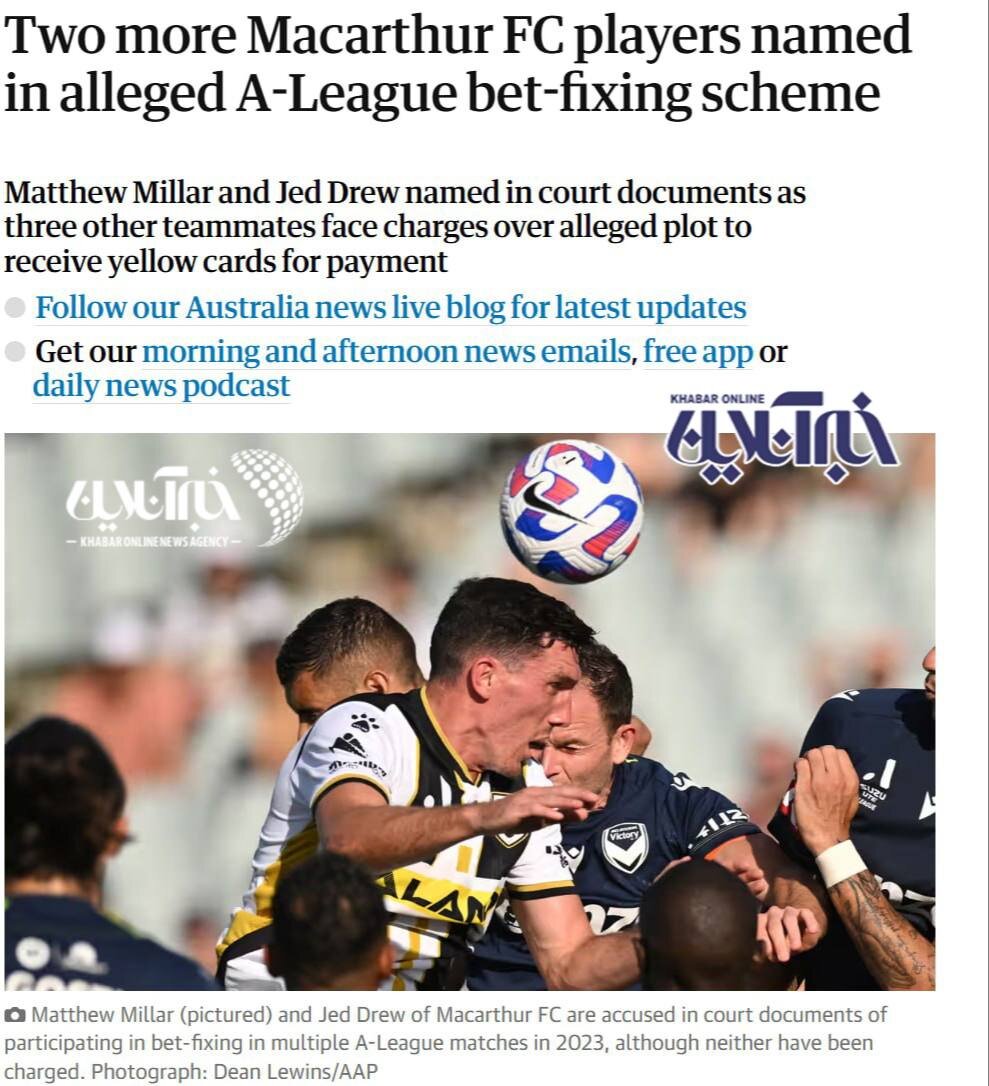
Task: Click the Two more Macarthur FC players headline
Action: pos(457,63)
